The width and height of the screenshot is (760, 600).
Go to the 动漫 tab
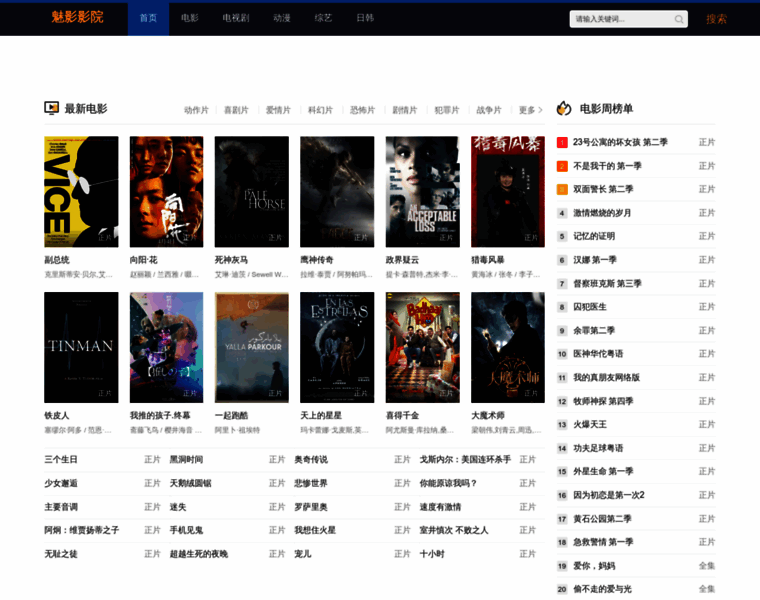[282, 18]
